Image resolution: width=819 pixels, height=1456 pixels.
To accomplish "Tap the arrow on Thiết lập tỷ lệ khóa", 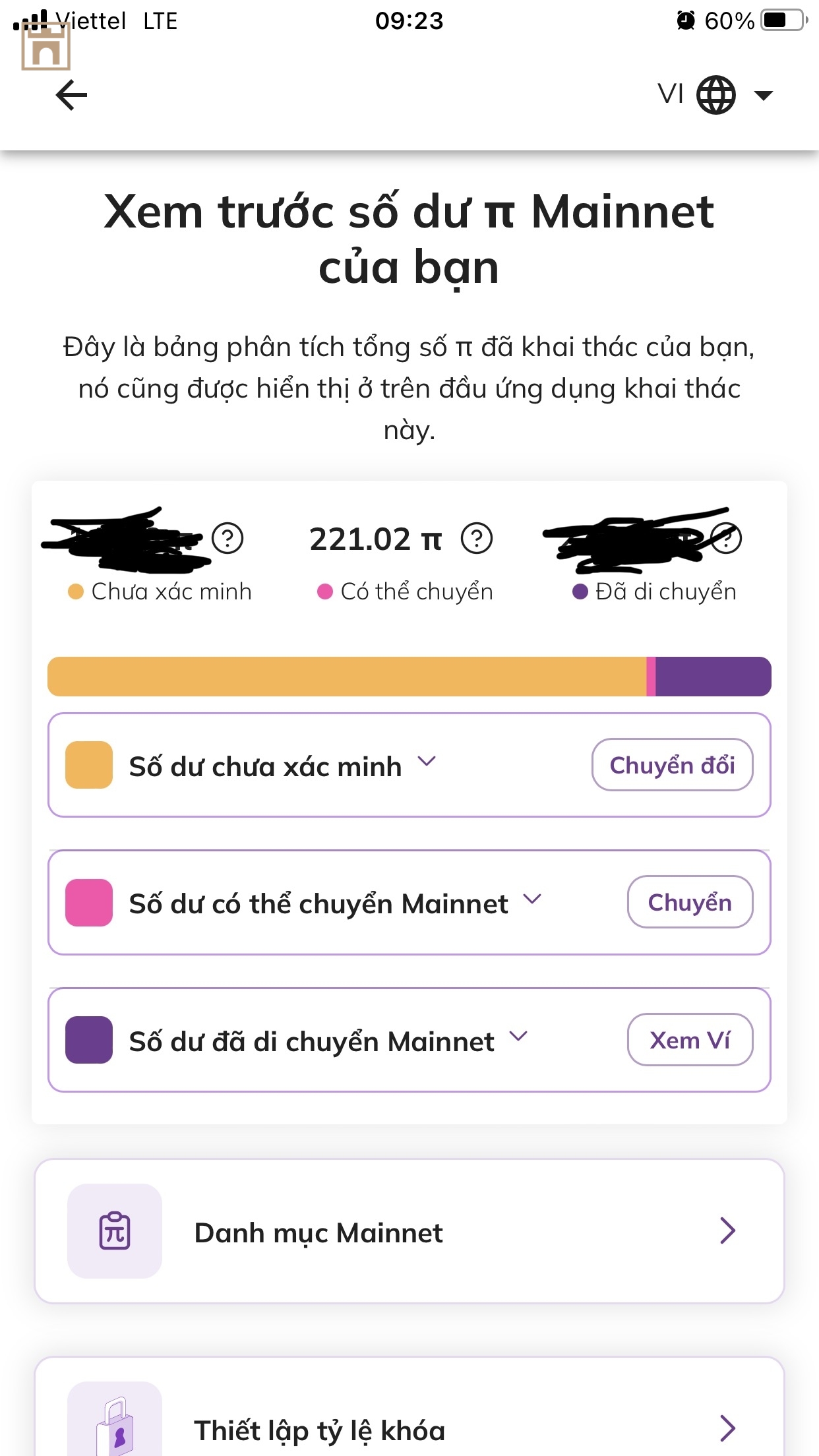I will coord(727,1428).
